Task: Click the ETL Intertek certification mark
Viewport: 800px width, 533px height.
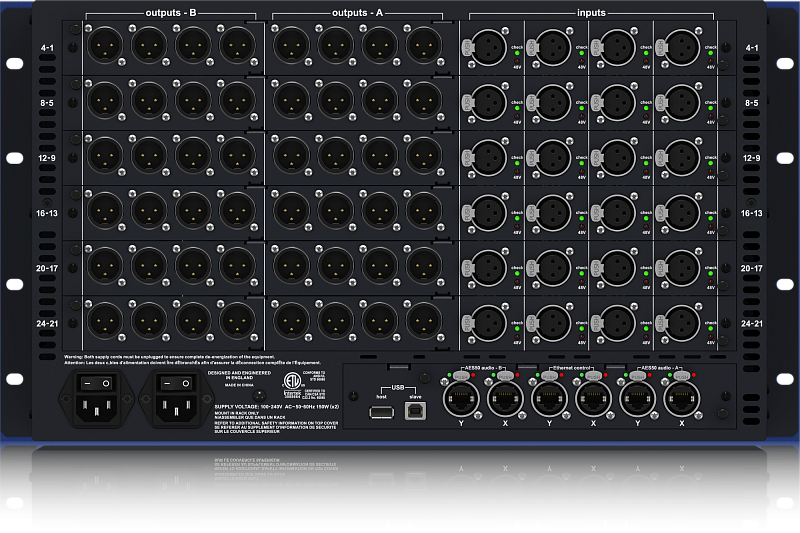Action: pos(293,384)
